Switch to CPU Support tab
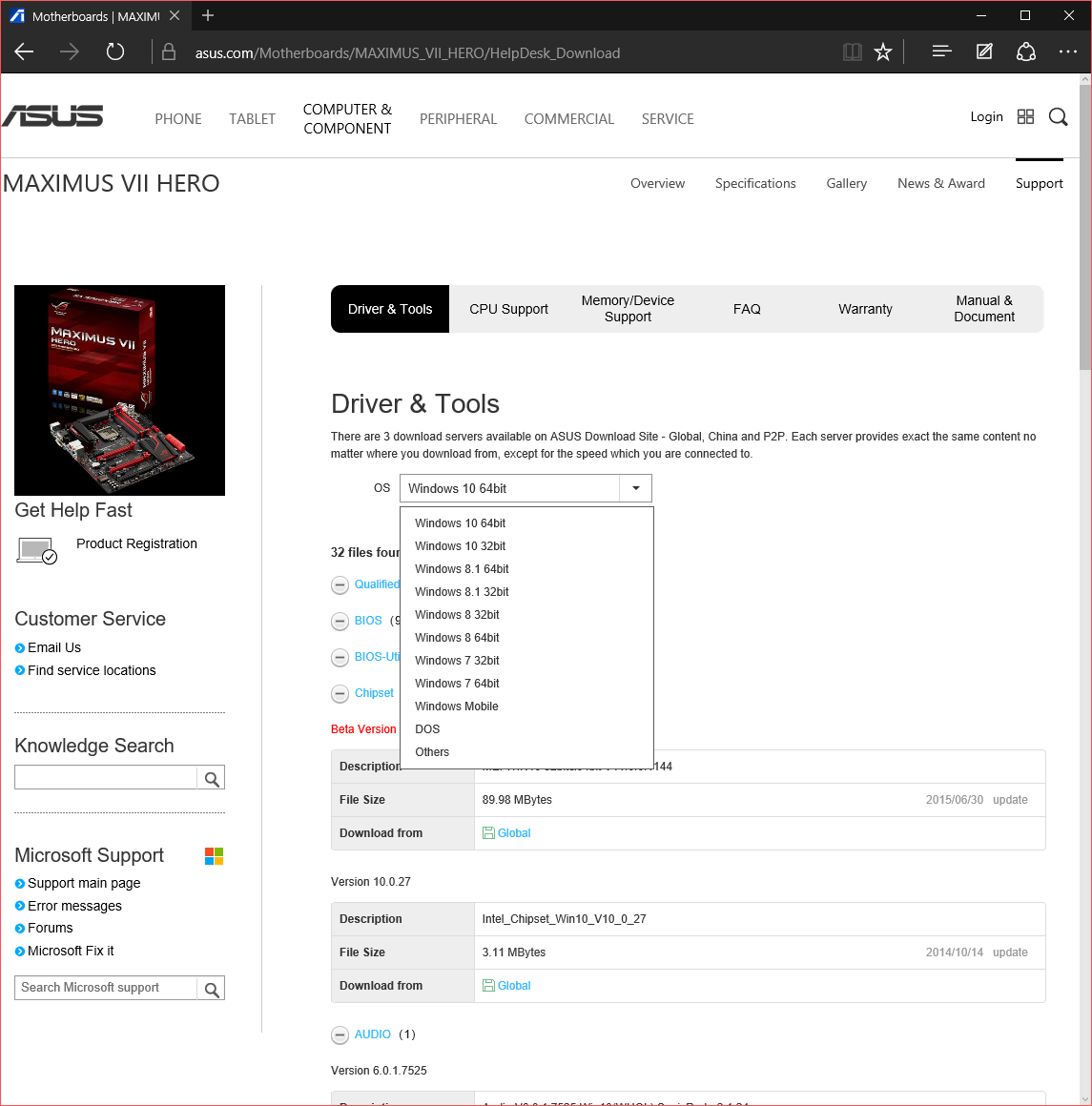The image size is (1092, 1106). tap(508, 309)
